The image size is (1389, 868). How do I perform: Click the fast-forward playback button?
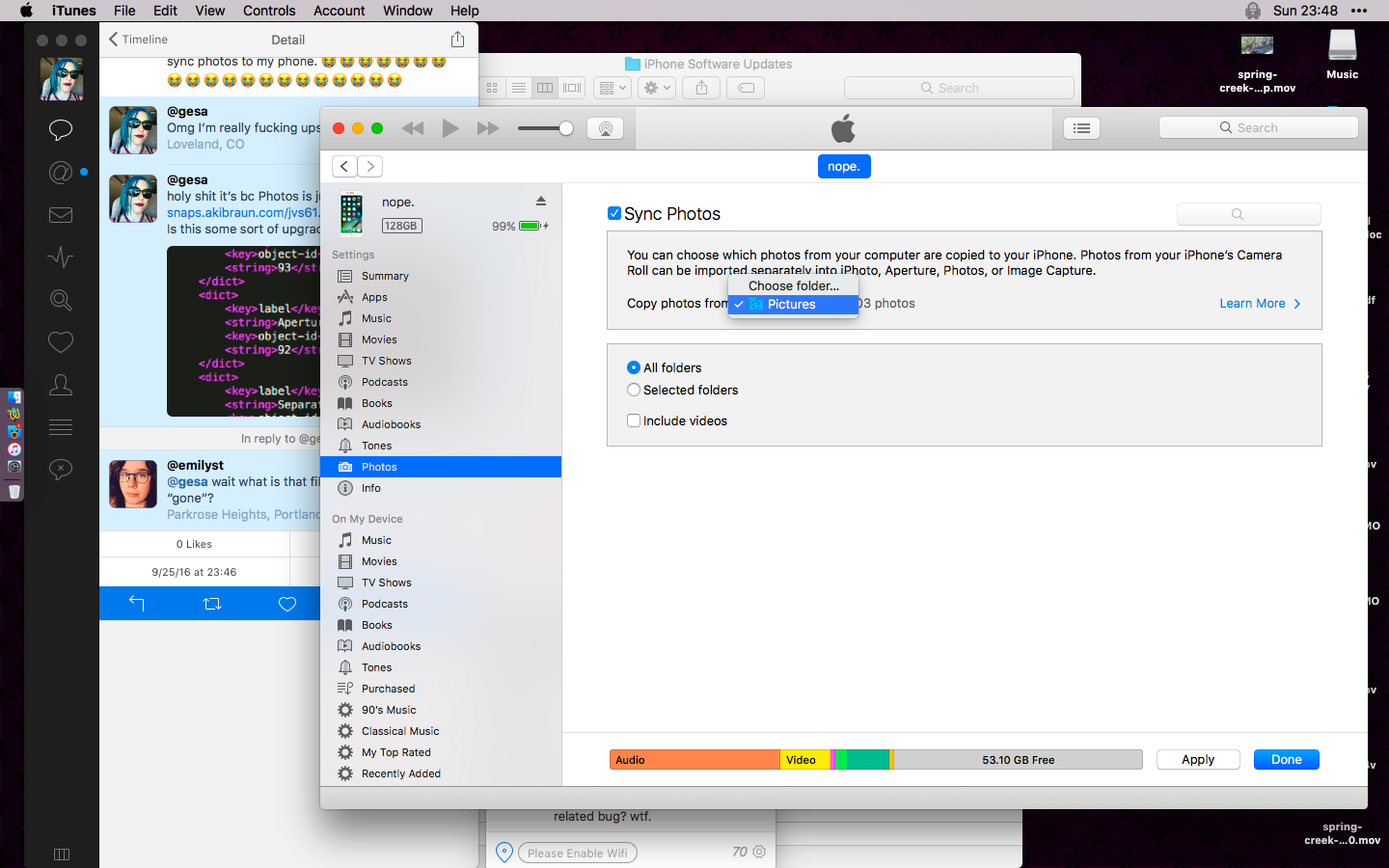488,128
